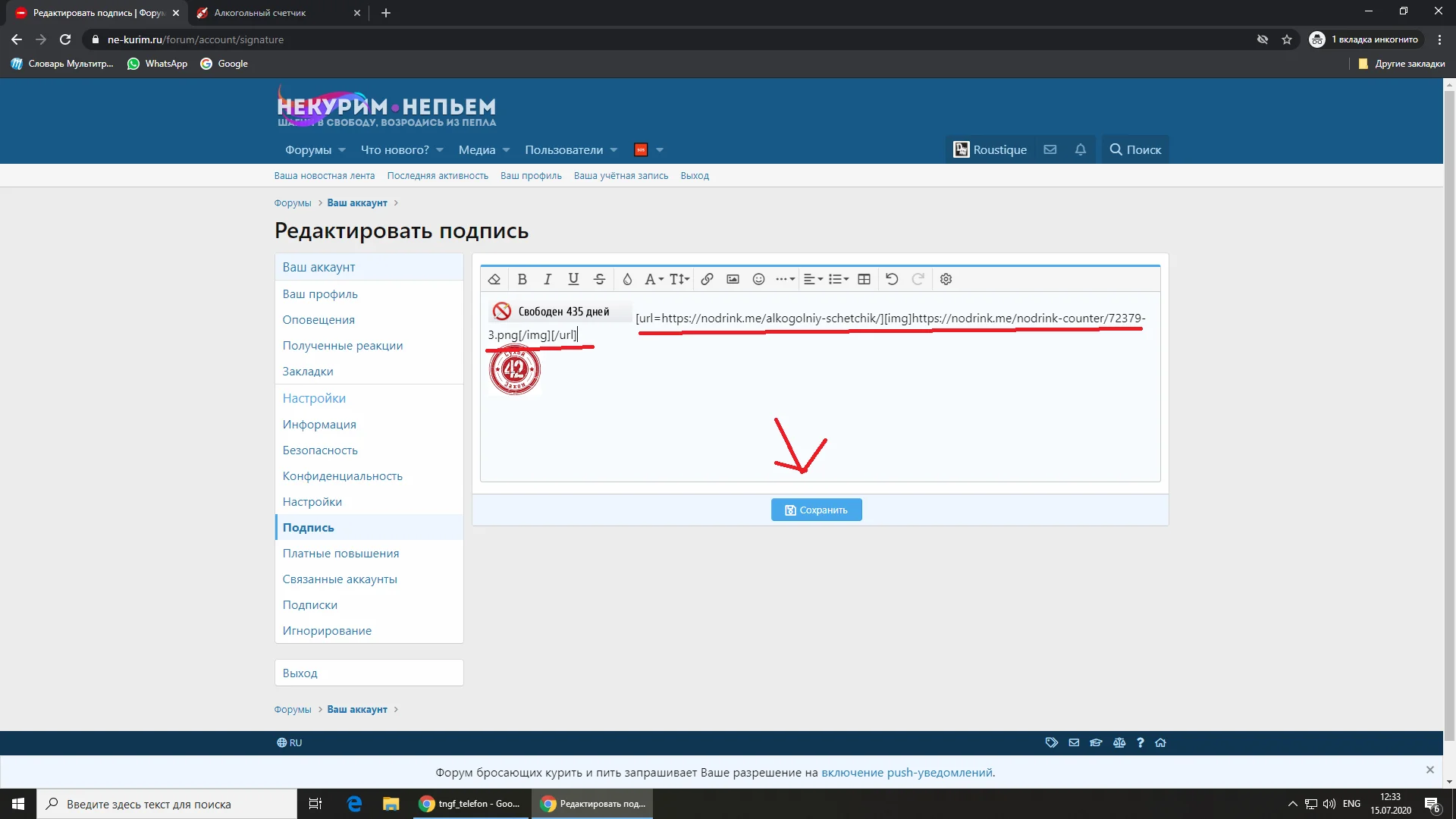Open the text color droplet picker
This screenshot has height=819, width=1456.
[x=627, y=279]
